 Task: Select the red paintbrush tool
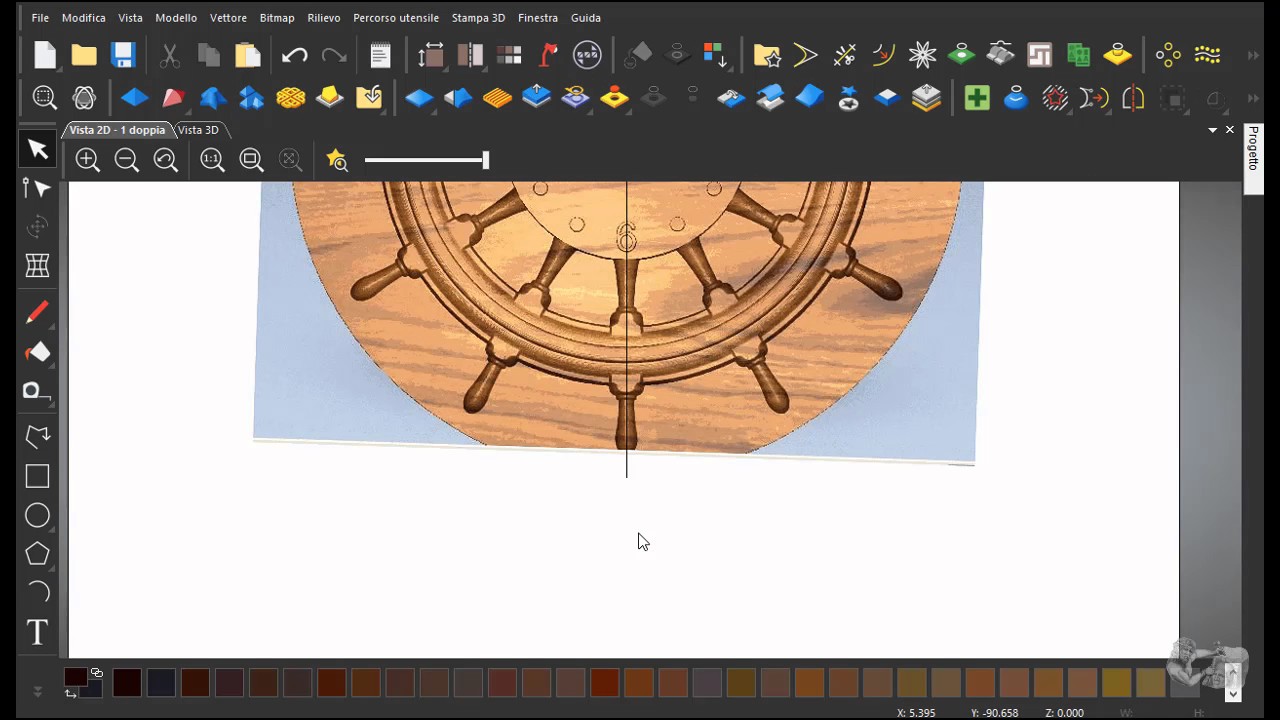[37, 312]
